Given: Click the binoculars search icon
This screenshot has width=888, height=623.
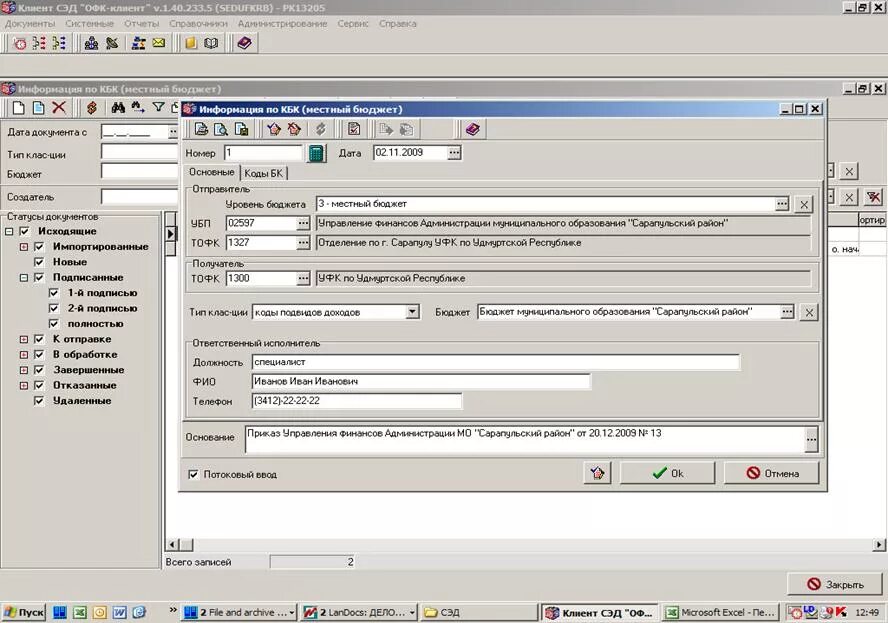Looking at the screenshot, I should (118, 108).
